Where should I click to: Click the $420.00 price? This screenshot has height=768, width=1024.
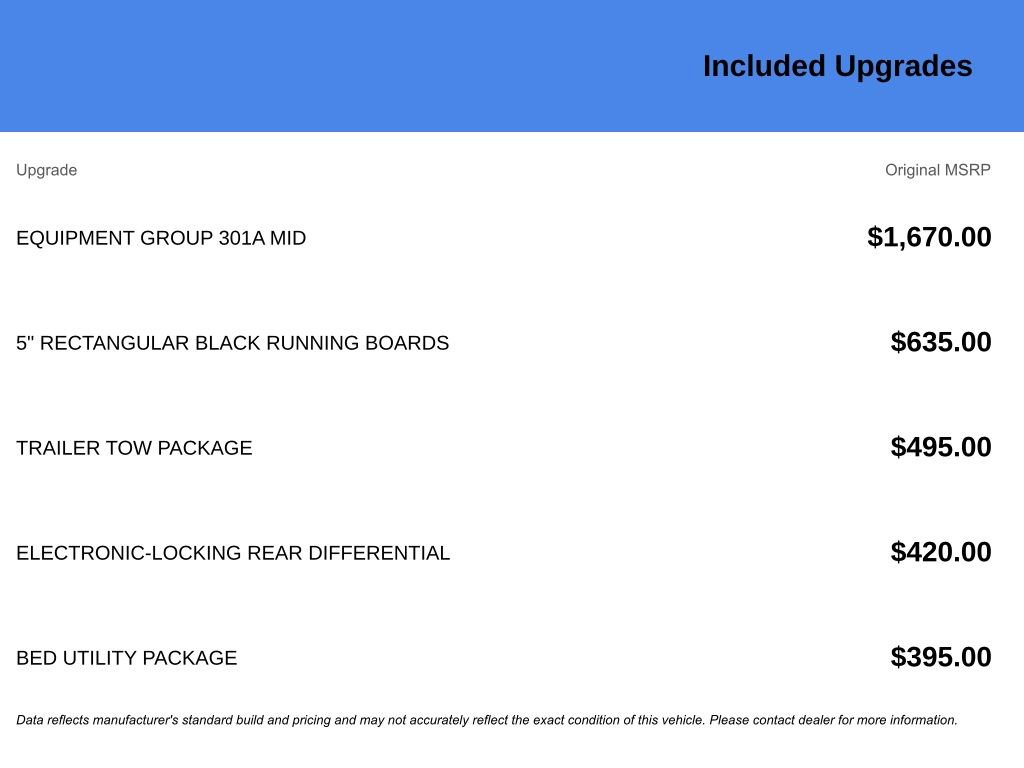pos(941,552)
